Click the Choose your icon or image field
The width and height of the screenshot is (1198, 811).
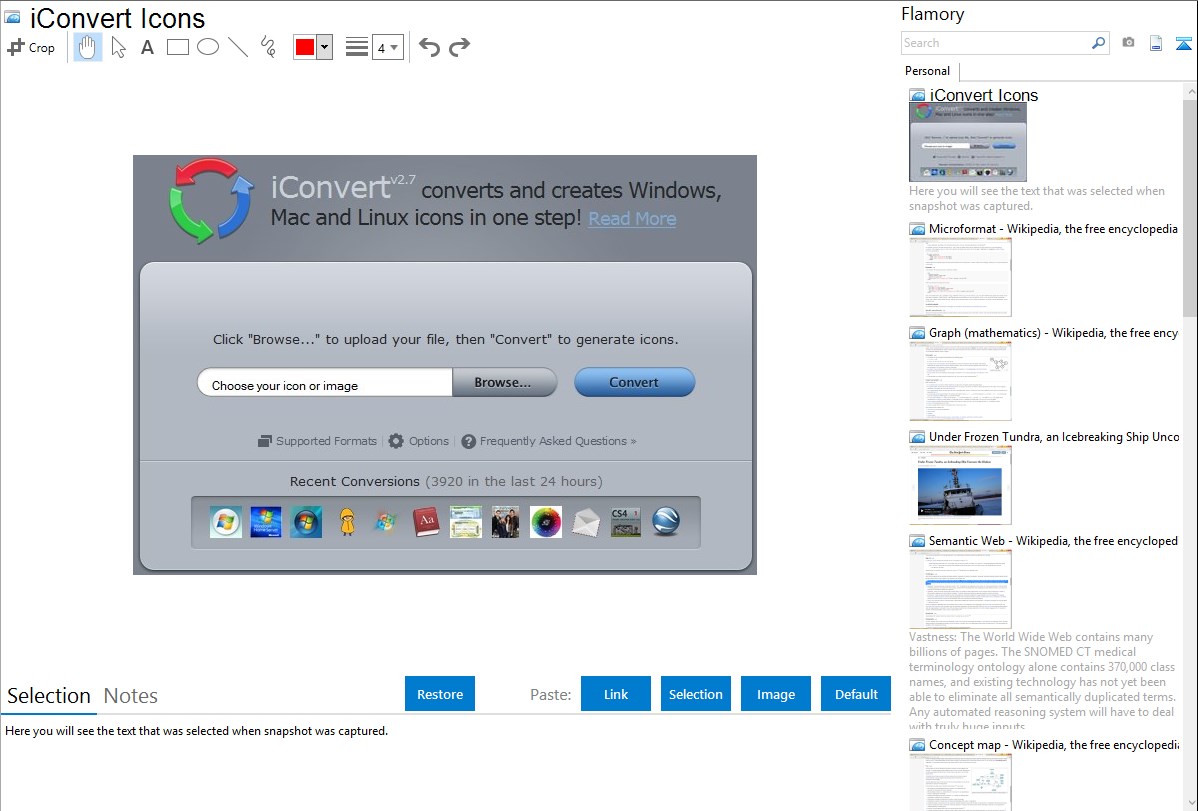(x=325, y=383)
